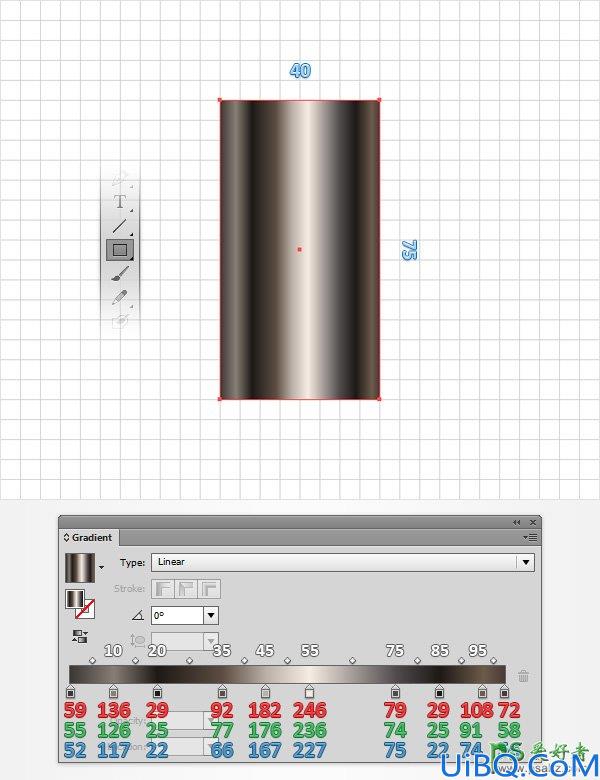Click the bottom-right anchor of rectangle
This screenshot has width=600, height=780.
[379, 398]
